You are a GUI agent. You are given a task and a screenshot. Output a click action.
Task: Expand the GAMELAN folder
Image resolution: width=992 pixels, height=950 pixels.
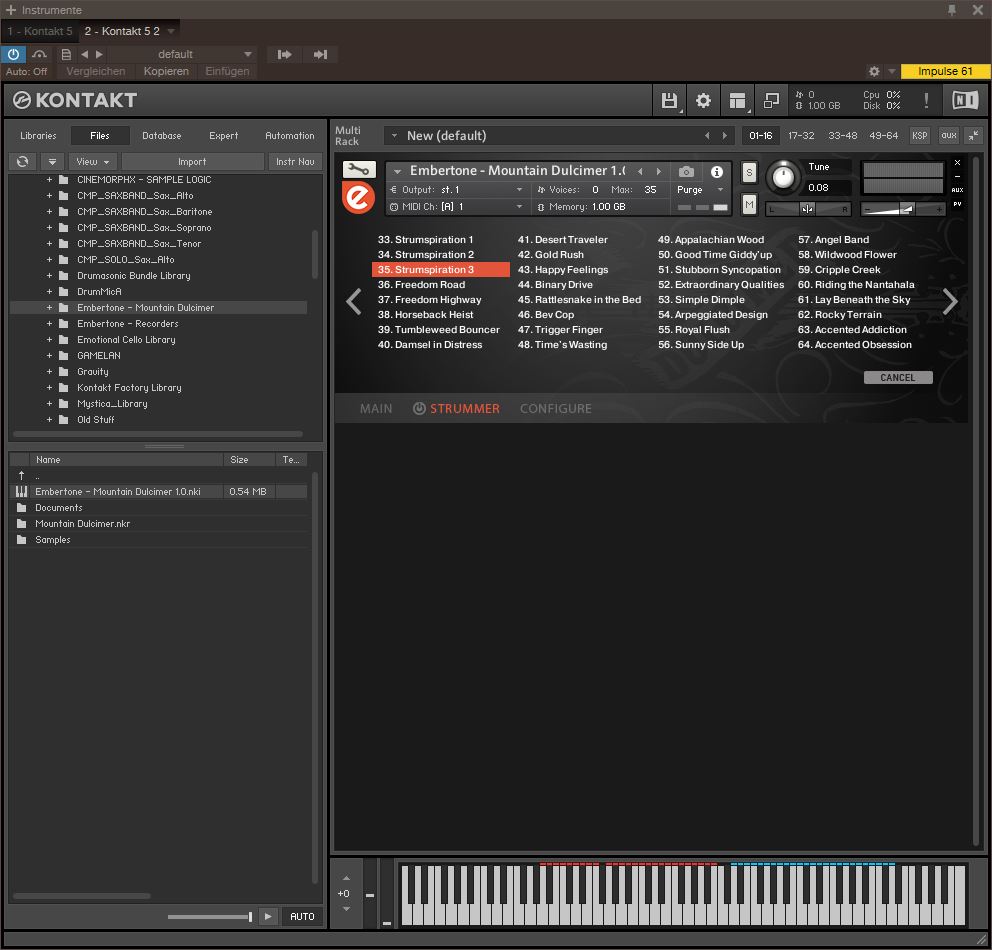[49, 355]
